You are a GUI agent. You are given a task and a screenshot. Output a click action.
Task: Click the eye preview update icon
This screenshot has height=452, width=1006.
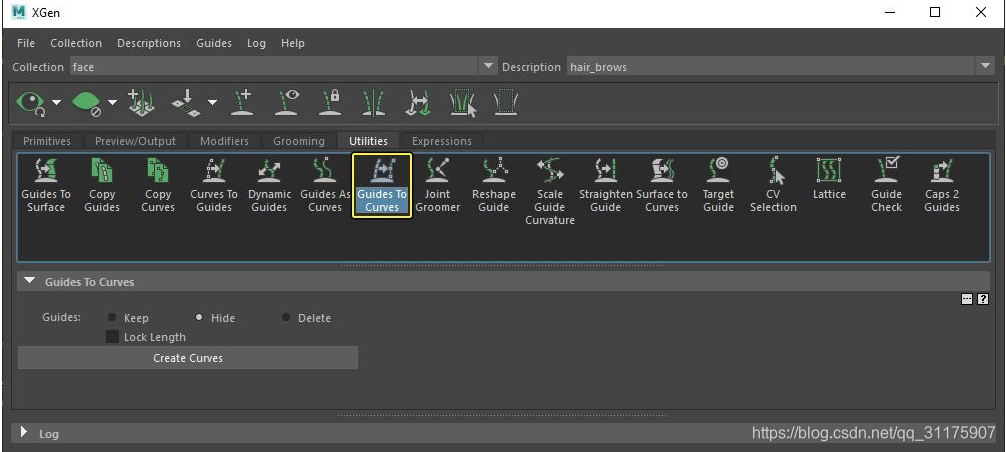[30, 103]
